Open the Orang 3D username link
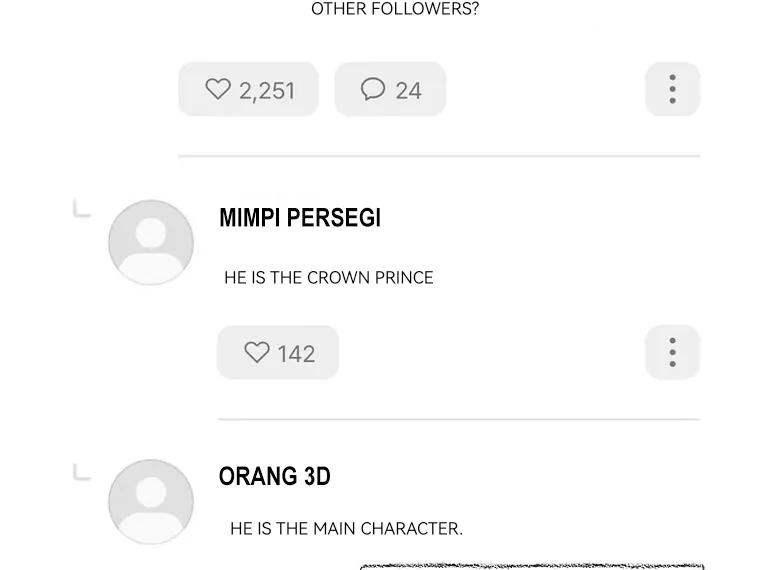 (x=274, y=477)
